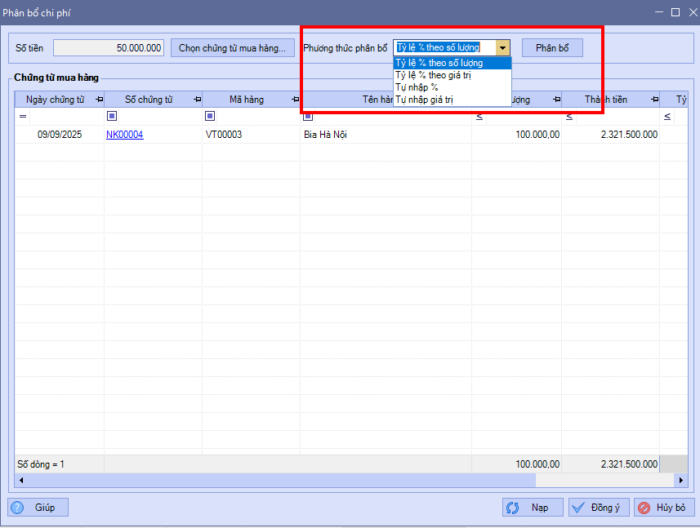Click pin icon on Số chứng từ column
The image size is (700, 528).
(196, 99)
